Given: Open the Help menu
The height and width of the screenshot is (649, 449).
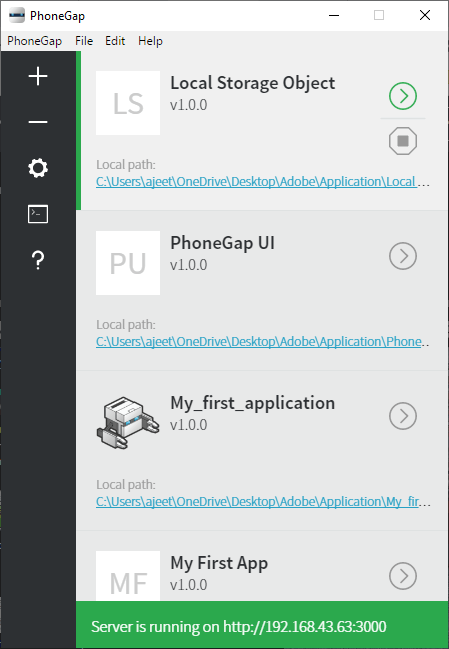Looking at the screenshot, I should tap(150, 41).
